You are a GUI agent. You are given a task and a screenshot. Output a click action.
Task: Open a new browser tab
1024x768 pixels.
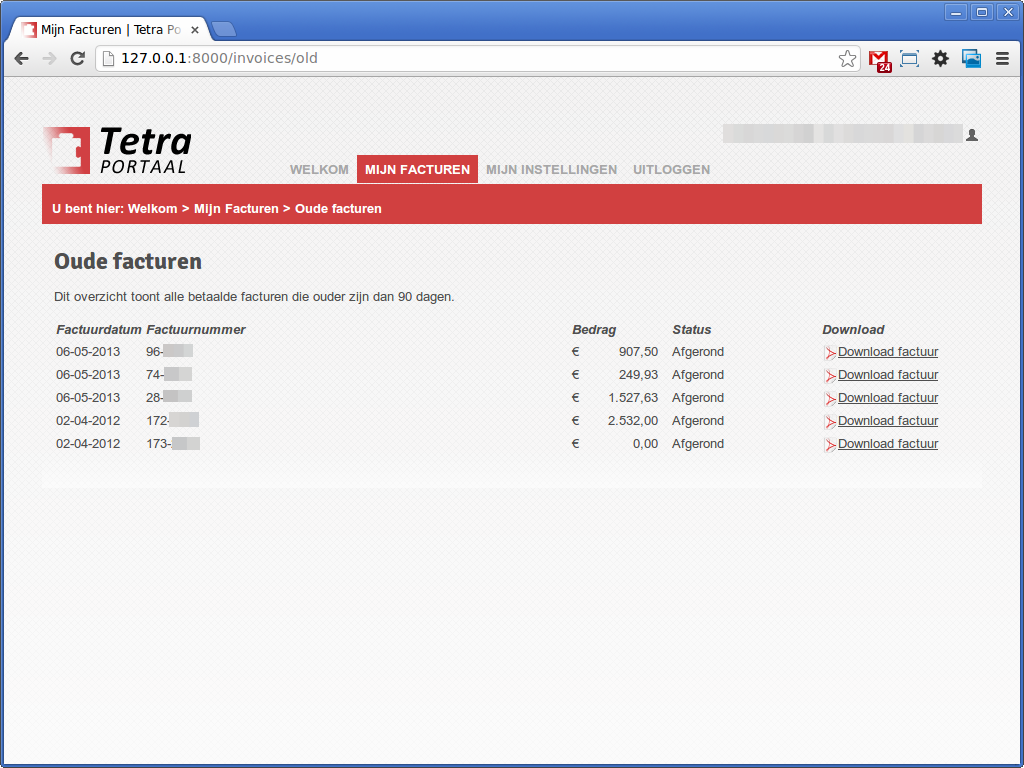click(224, 29)
